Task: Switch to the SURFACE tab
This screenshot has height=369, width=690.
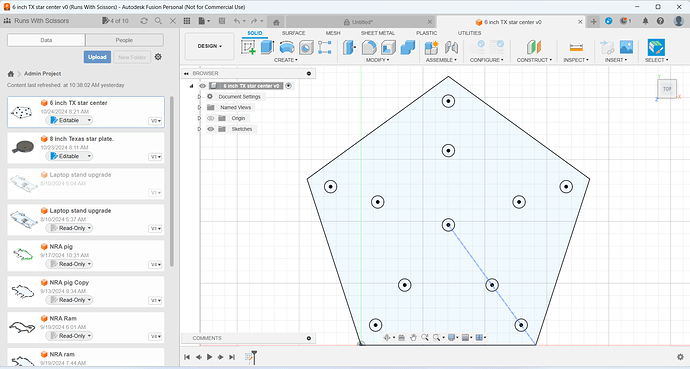Action: pyautogui.click(x=294, y=33)
